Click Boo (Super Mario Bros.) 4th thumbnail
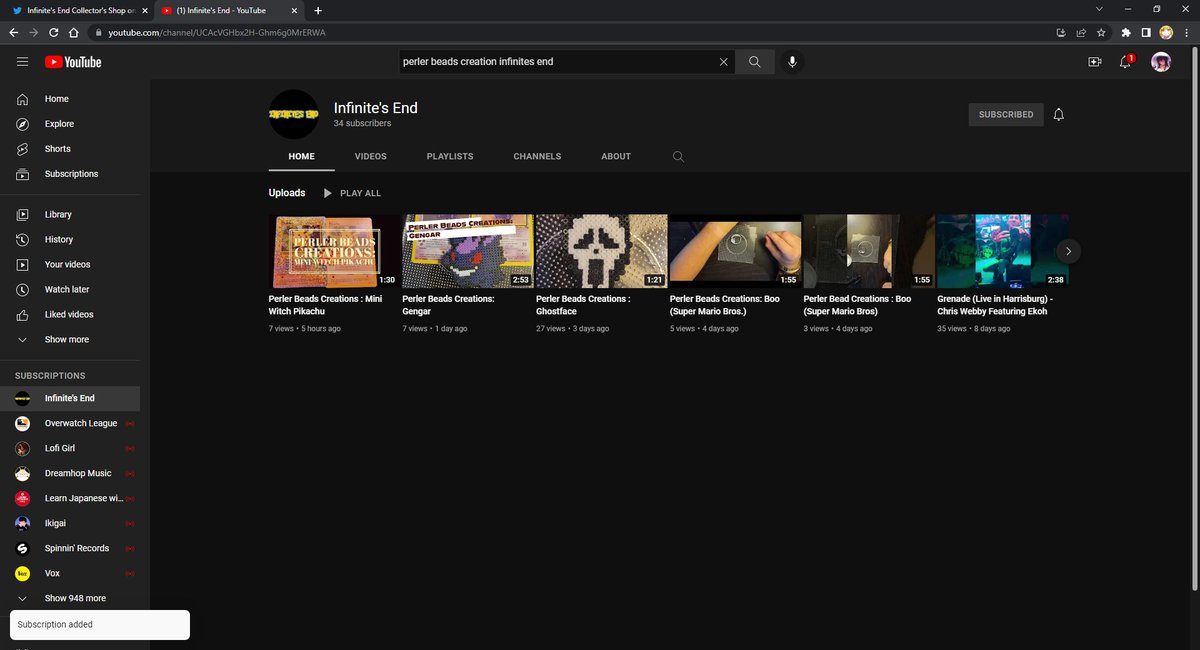1200x650 pixels. coord(735,251)
